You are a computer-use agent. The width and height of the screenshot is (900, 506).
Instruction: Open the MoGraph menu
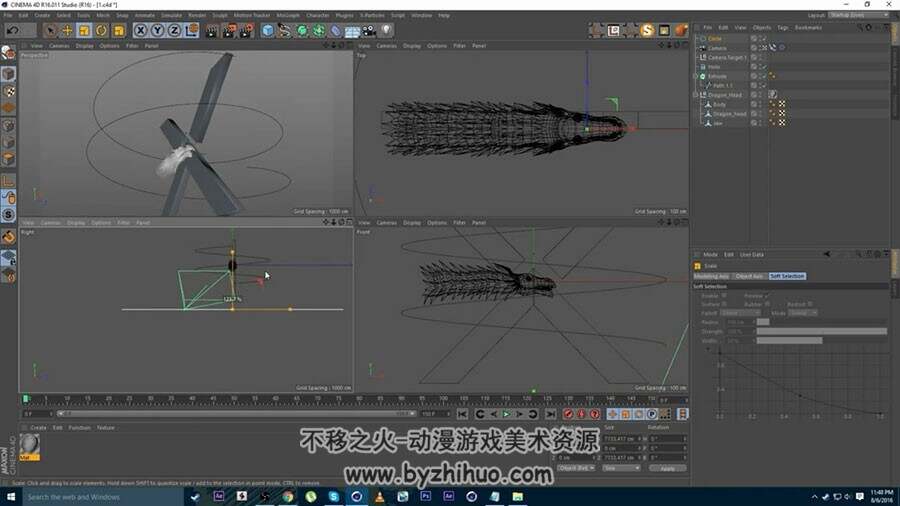(x=288, y=15)
